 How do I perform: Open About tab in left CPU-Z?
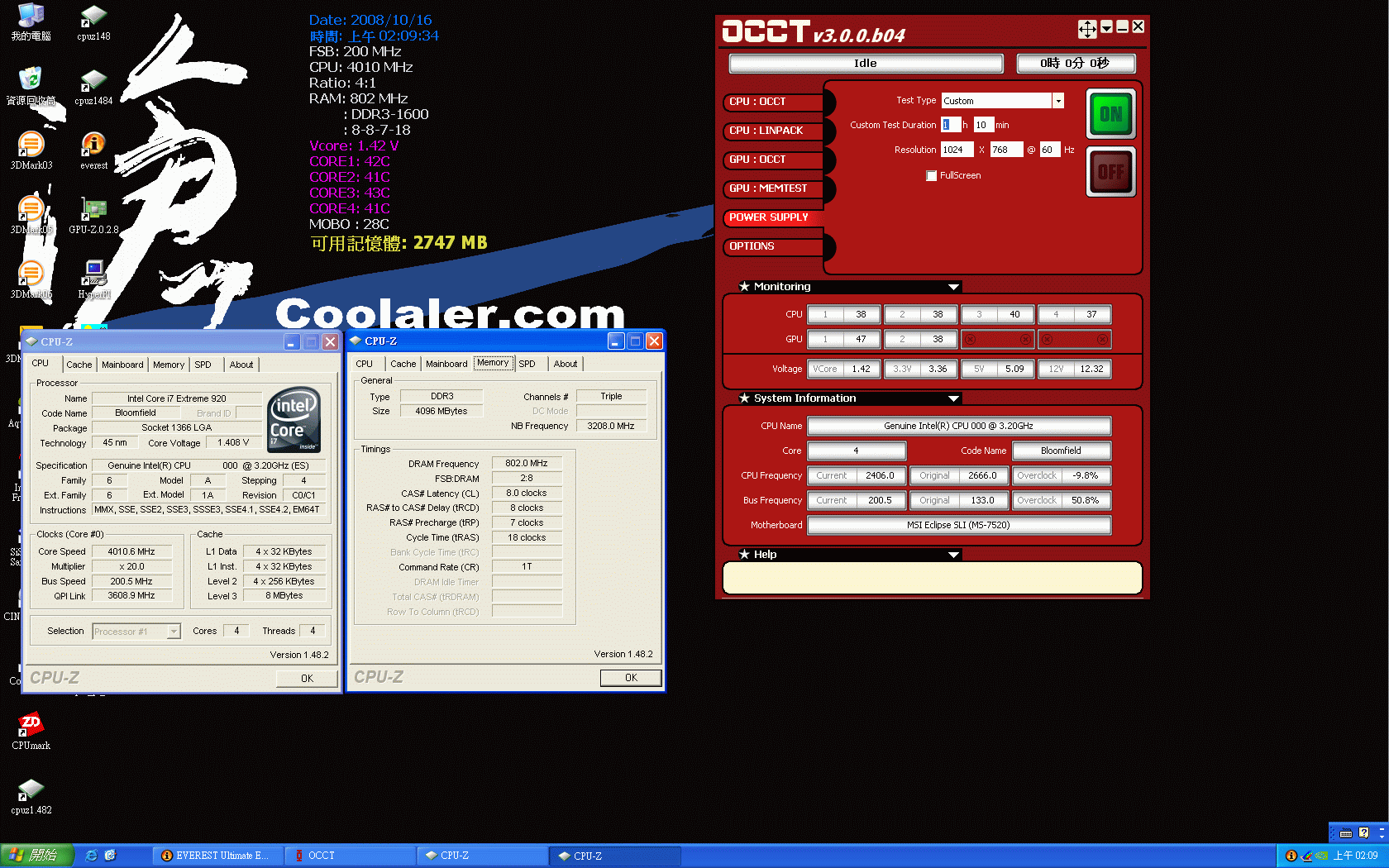coord(241,365)
